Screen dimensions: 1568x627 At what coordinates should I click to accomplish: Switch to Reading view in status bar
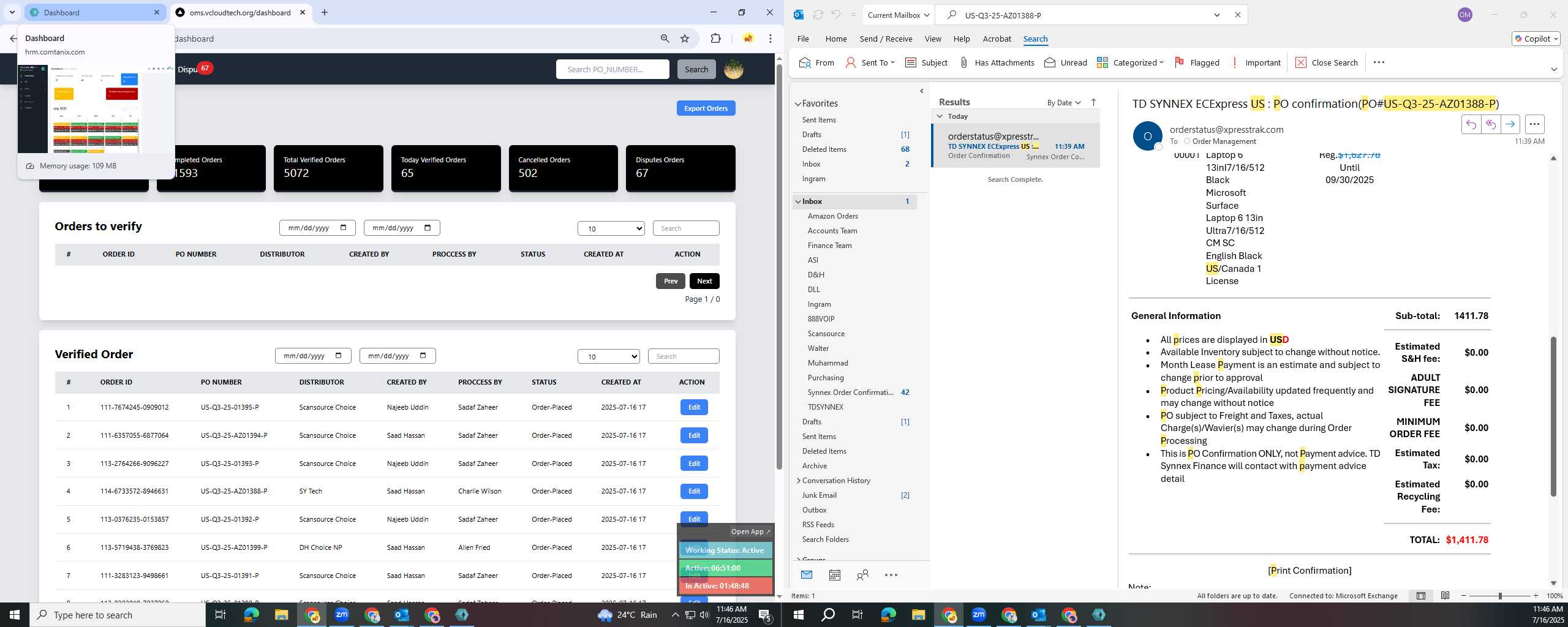1445,596
